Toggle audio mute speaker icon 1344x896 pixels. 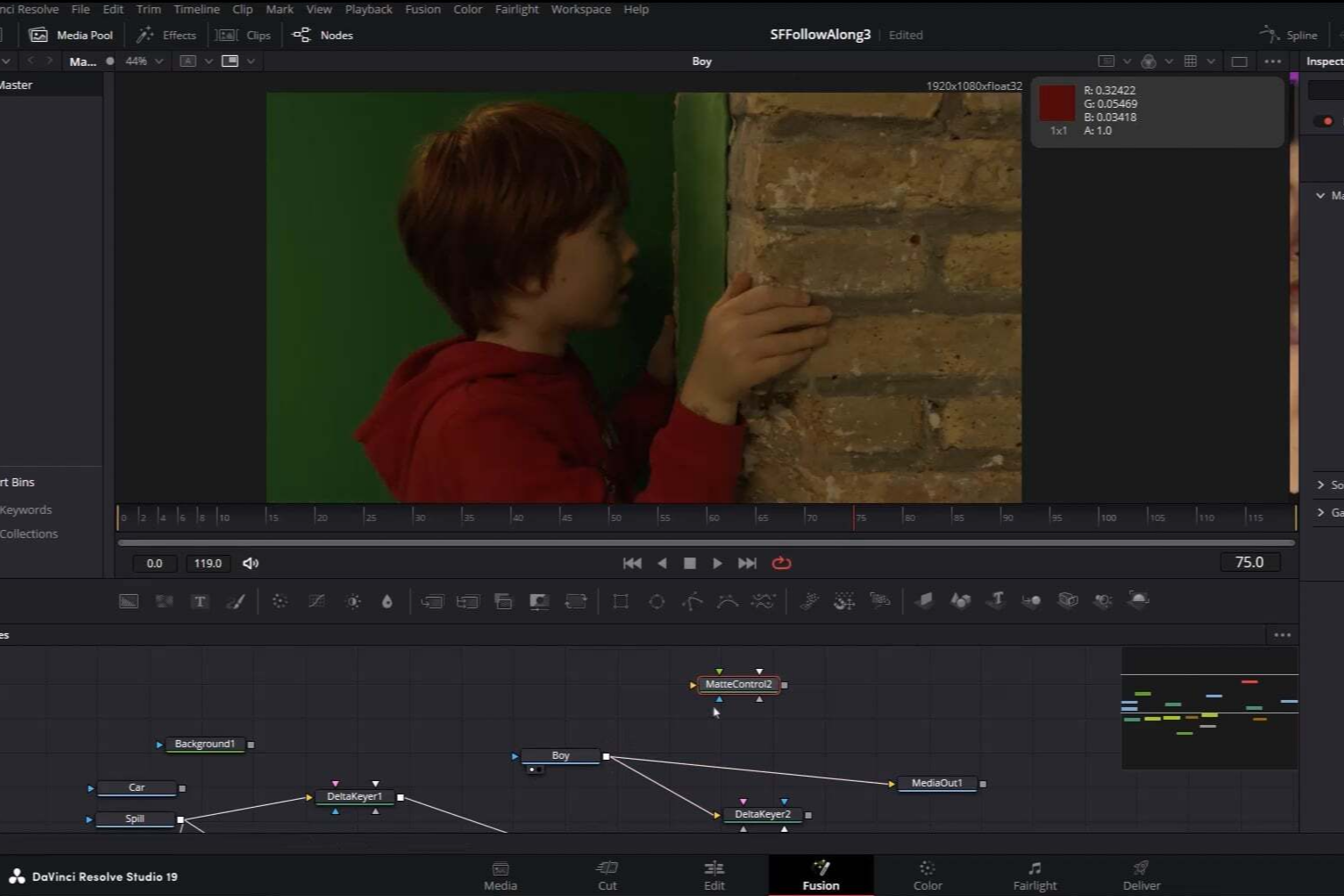(x=251, y=563)
